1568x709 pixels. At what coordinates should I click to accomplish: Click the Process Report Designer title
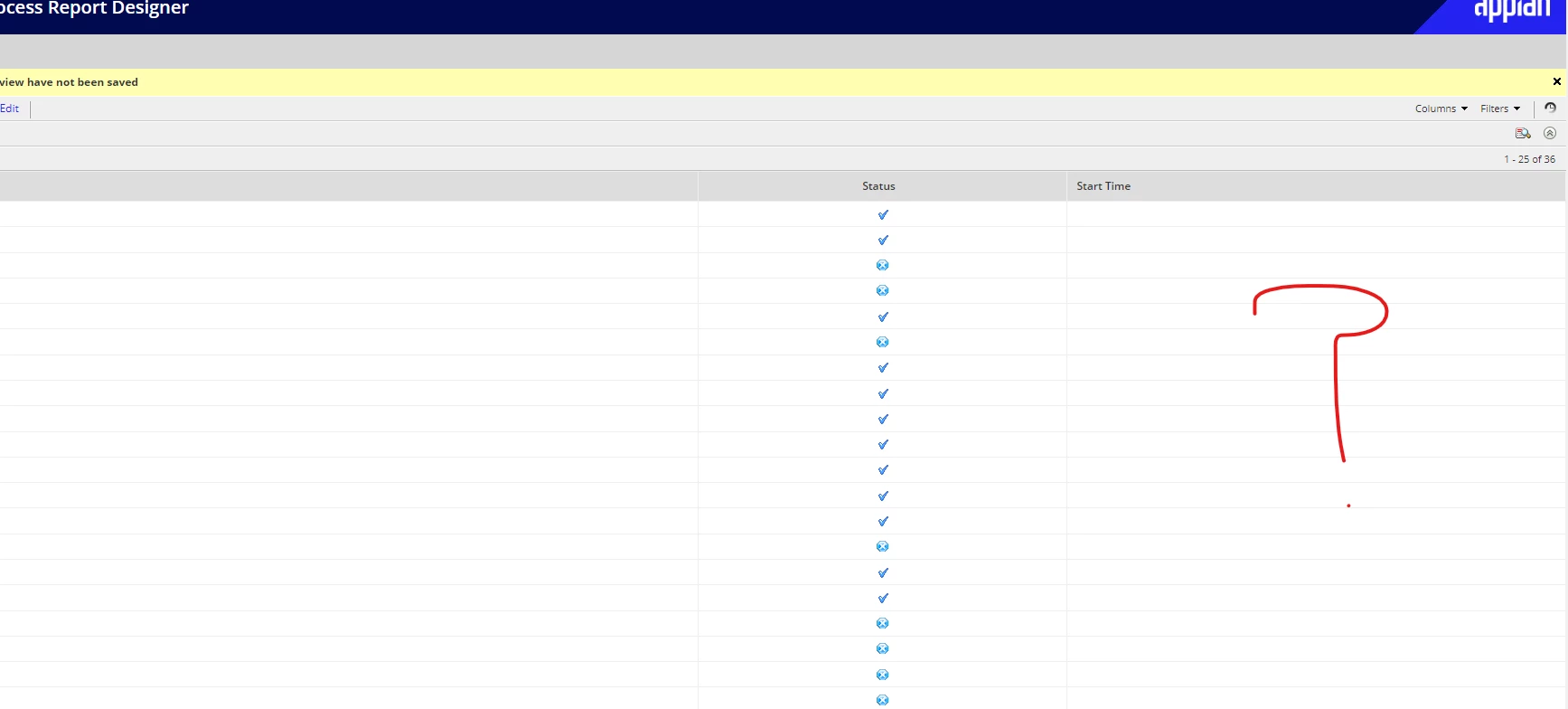94,8
